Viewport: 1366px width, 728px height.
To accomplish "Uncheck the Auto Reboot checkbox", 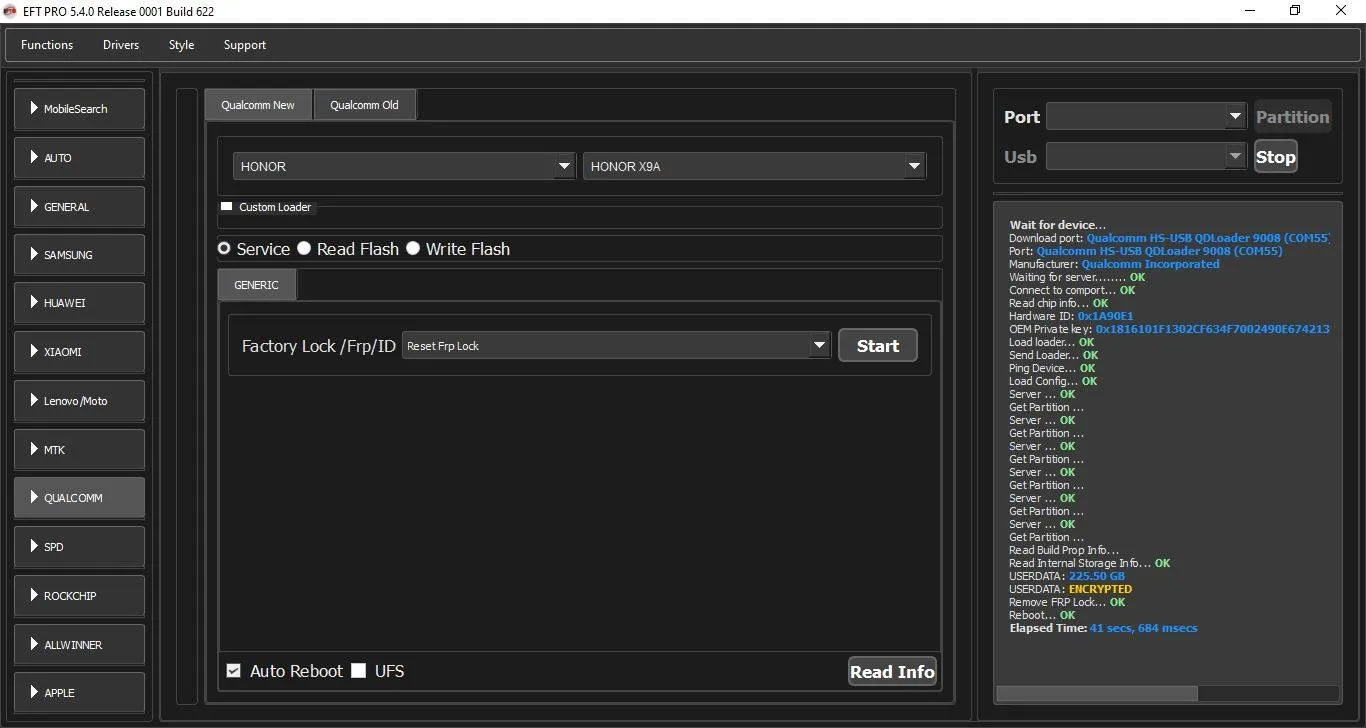I will click(234, 671).
